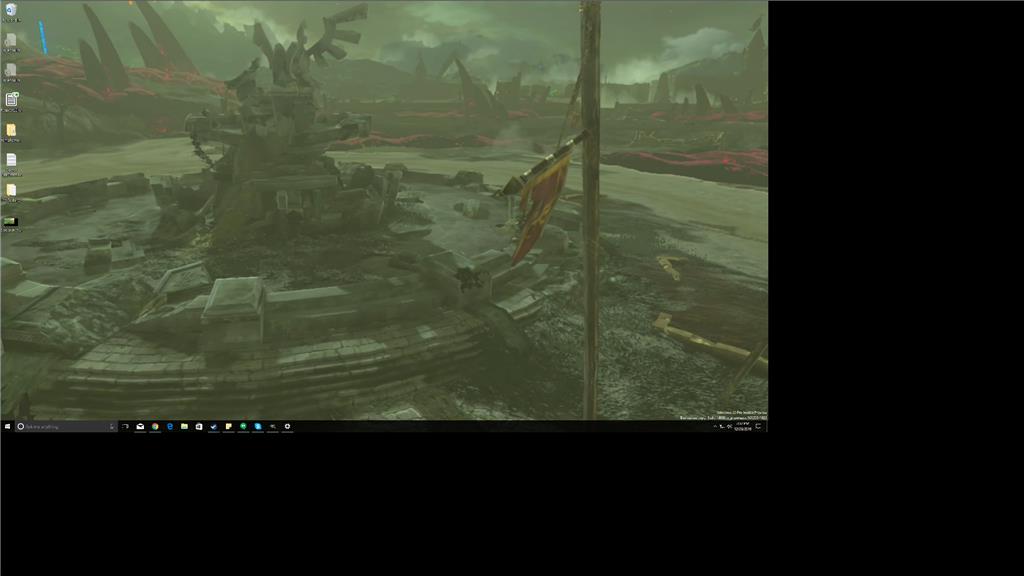Viewport: 1024px width, 576px height.
Task: Open the volume control in the system tray
Action: [729, 426]
